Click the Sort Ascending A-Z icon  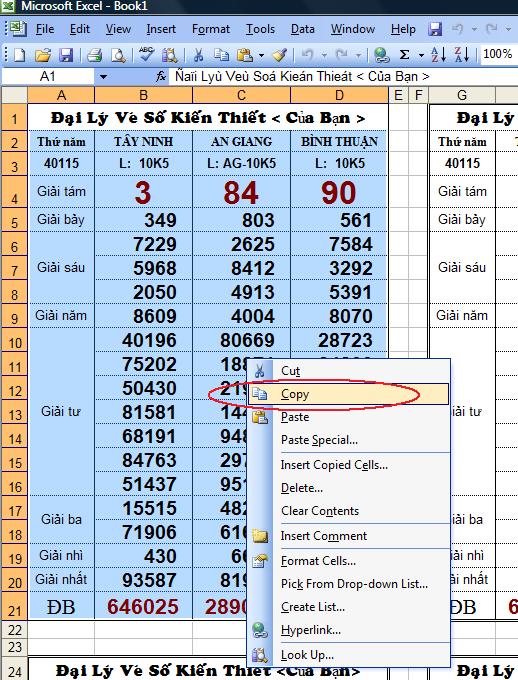pyautogui.click(x=438, y=55)
